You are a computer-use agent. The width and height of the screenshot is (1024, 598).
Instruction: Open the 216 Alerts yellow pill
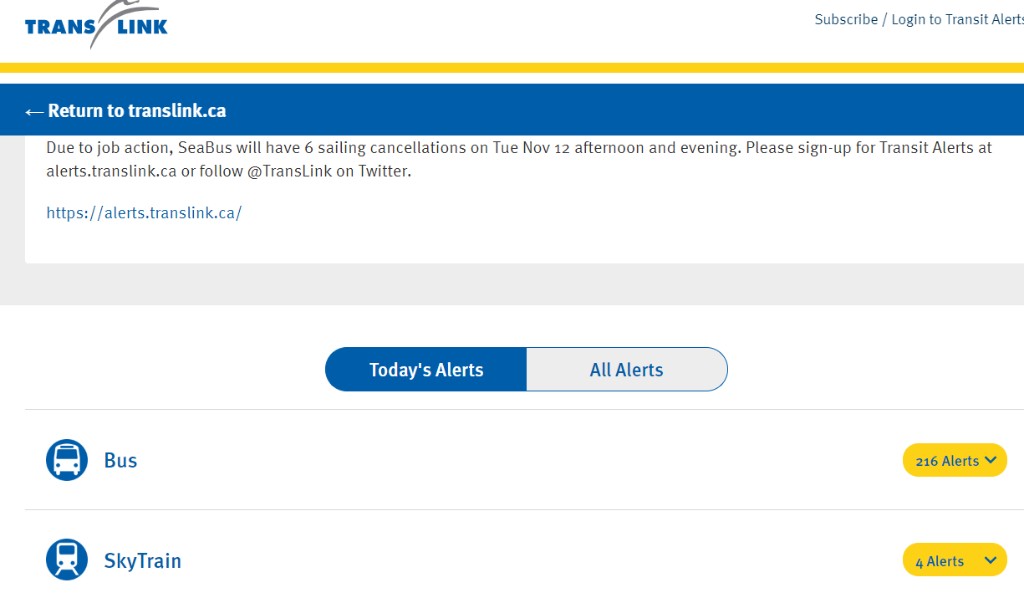[x=955, y=460]
